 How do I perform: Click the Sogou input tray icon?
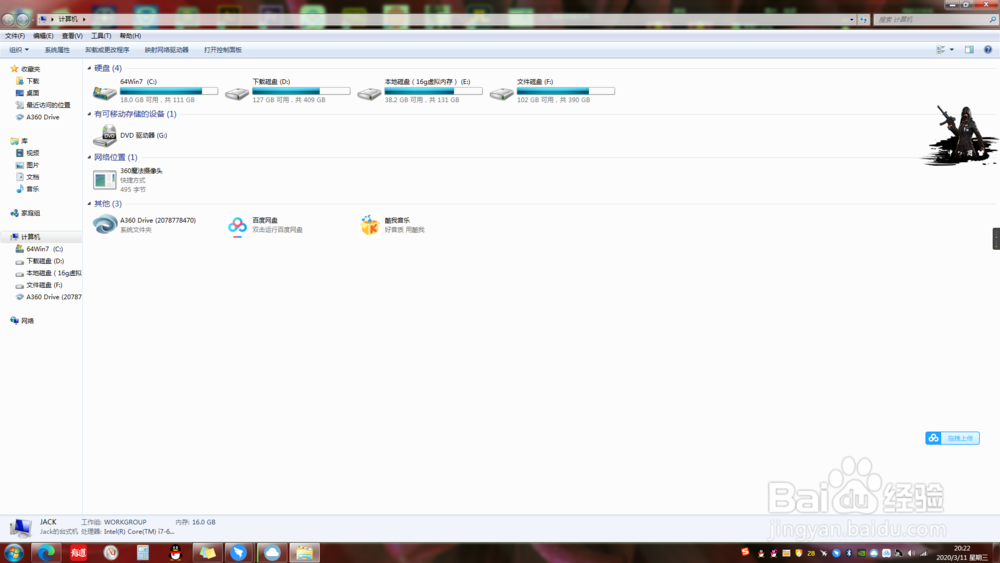(x=745, y=552)
